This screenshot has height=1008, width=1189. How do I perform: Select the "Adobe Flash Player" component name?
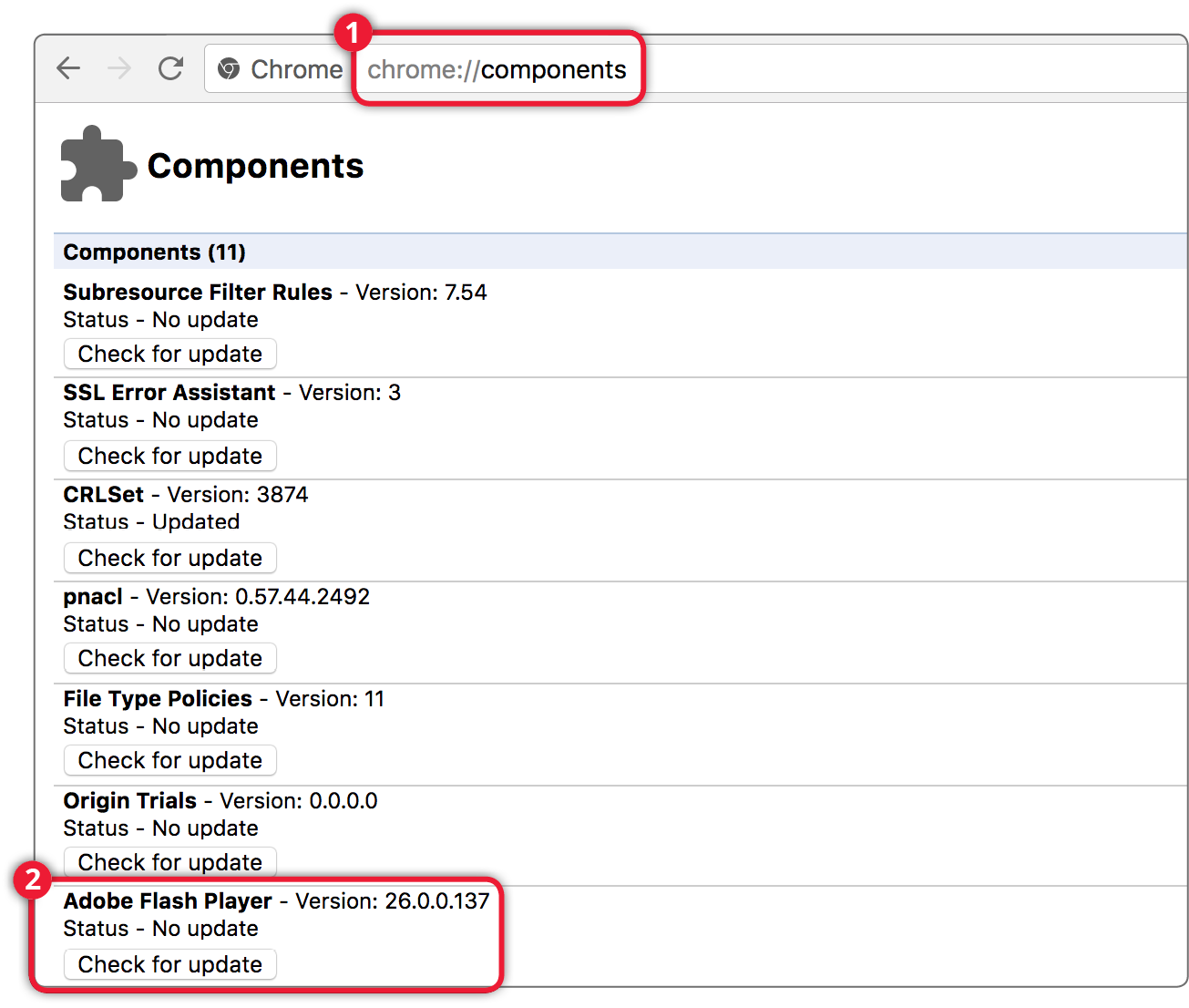coord(168,901)
